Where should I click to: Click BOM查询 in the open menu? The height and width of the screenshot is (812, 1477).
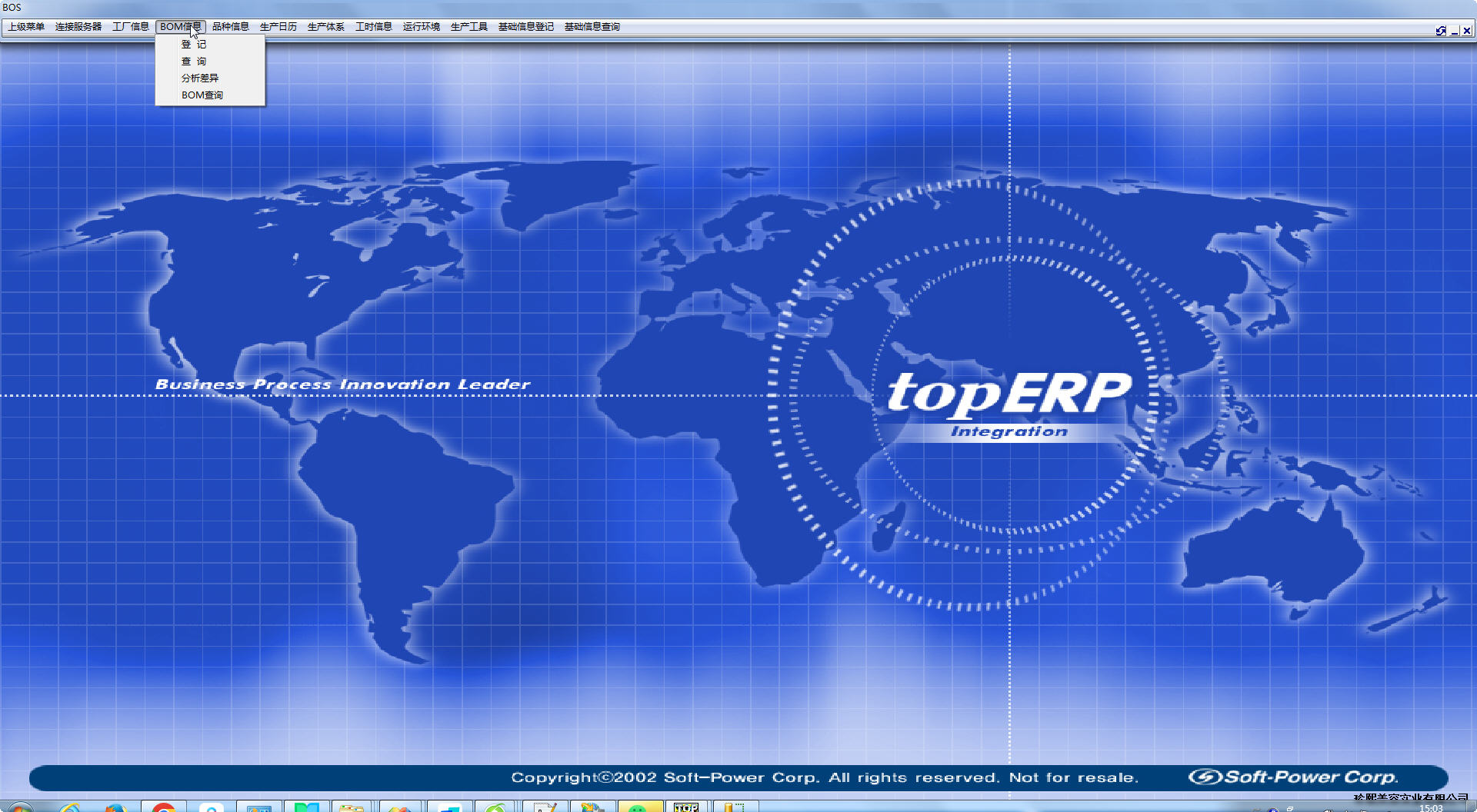click(202, 95)
